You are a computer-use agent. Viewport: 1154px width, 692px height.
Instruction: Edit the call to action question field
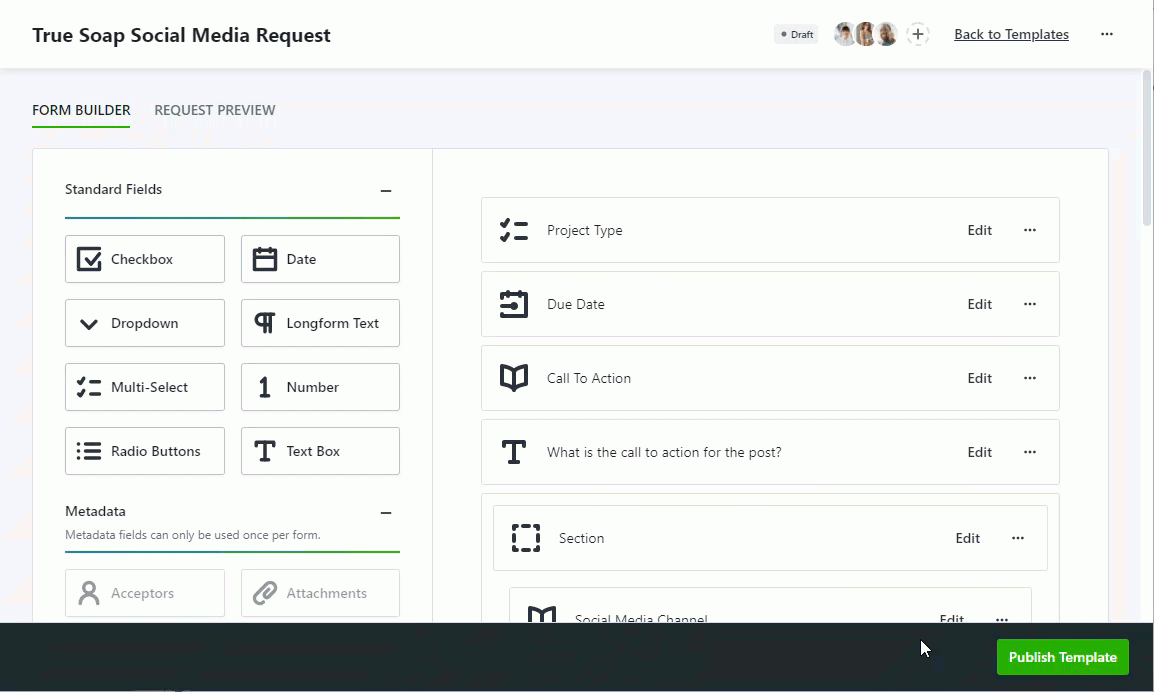click(x=980, y=452)
